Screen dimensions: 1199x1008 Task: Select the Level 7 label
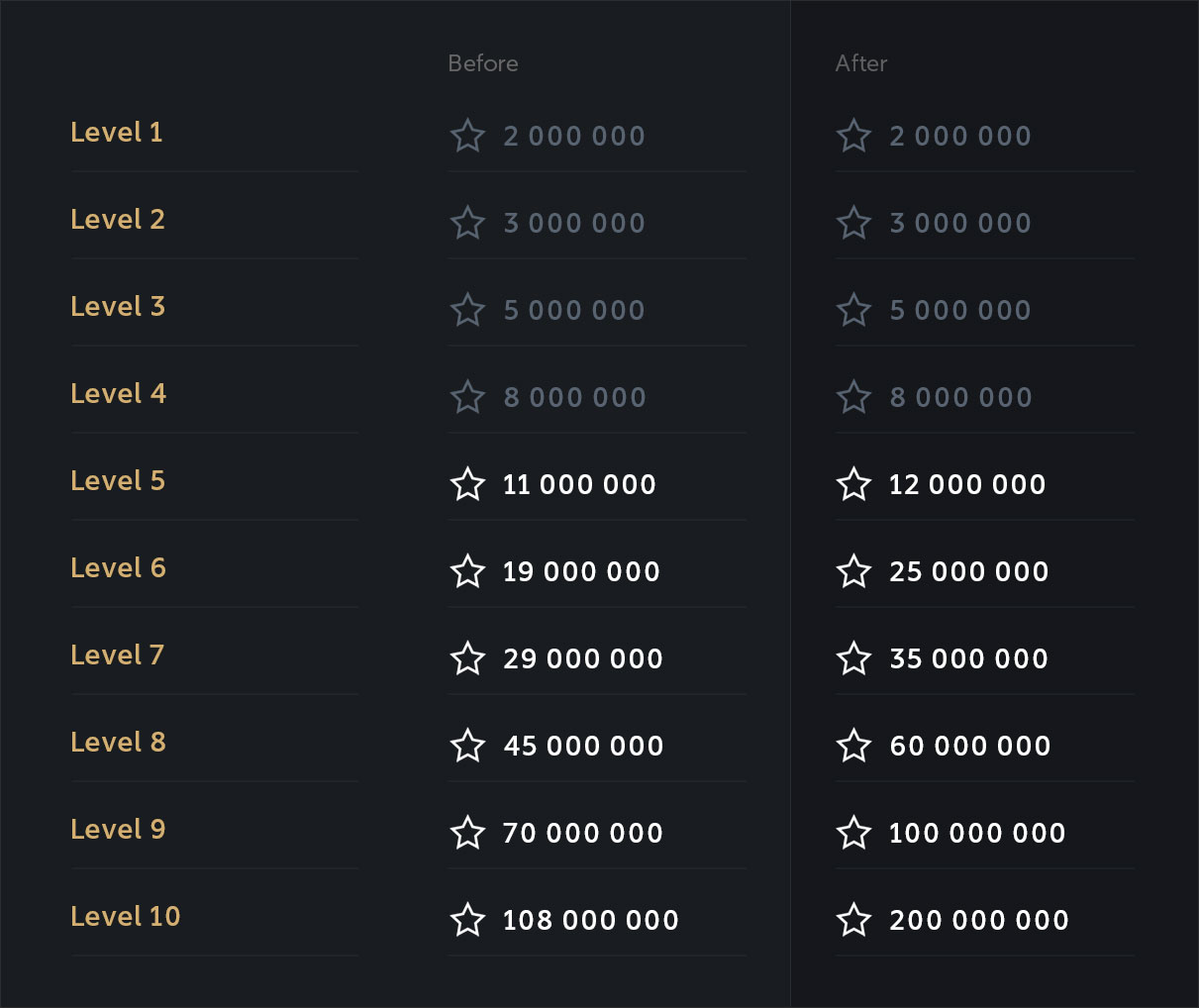pyautogui.click(x=118, y=655)
